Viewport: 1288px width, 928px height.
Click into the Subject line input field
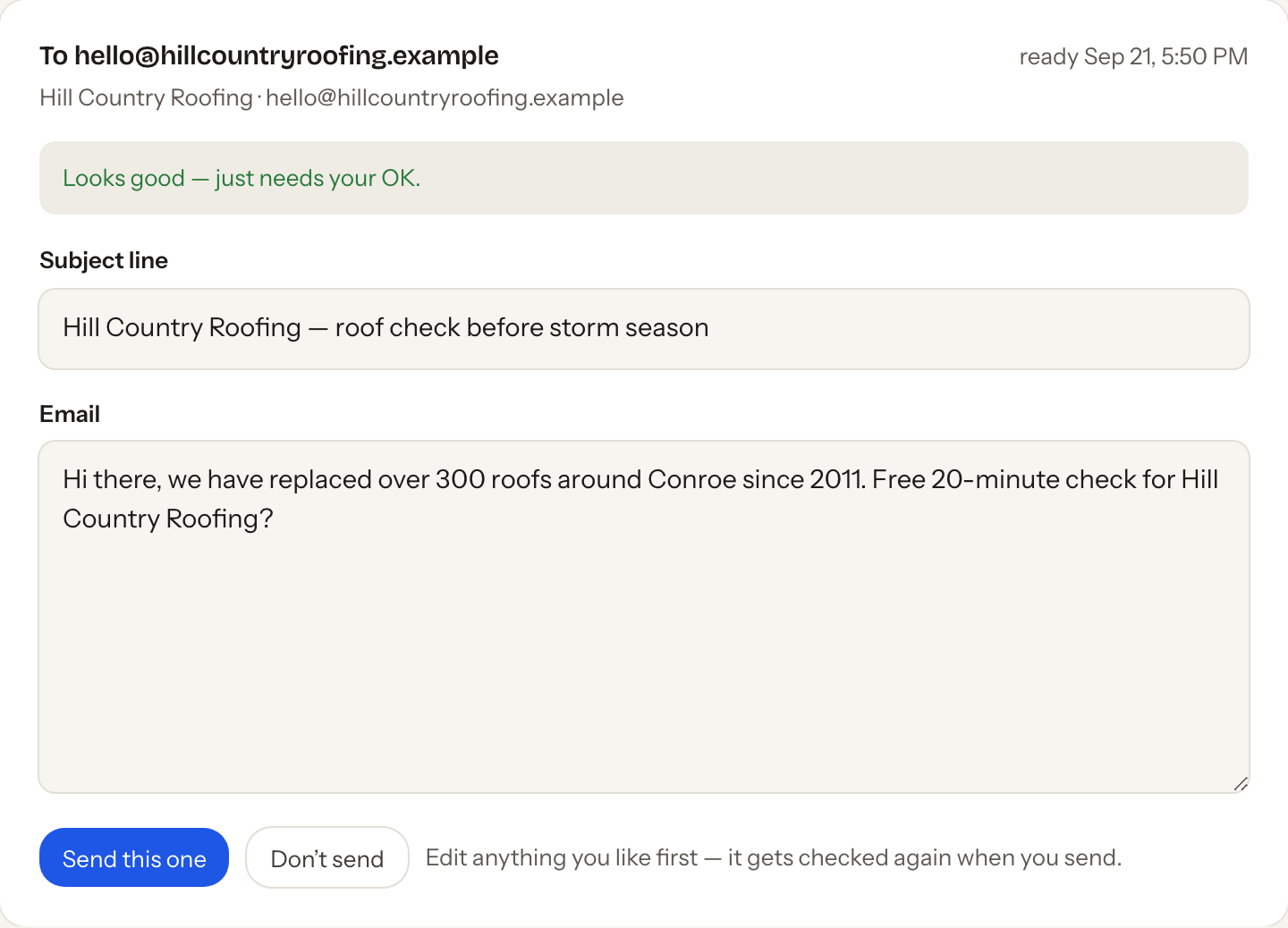644,329
